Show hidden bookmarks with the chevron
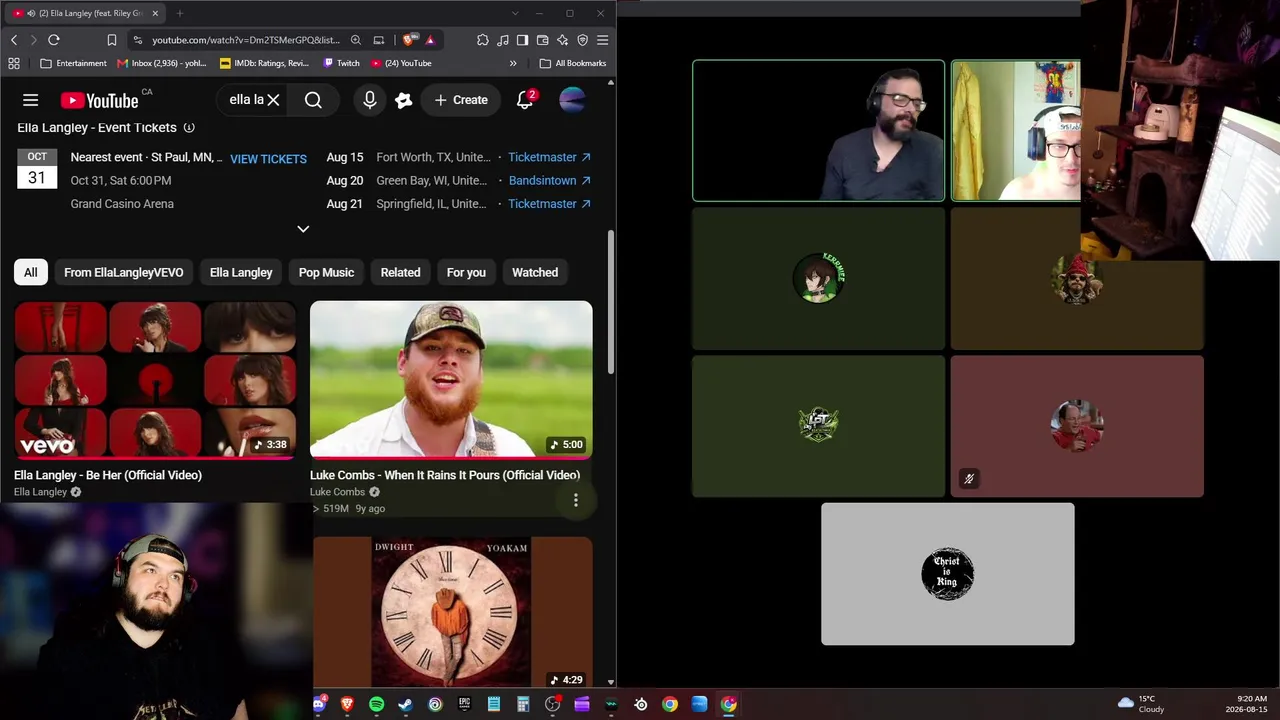This screenshot has height=720, width=1280. point(513,63)
